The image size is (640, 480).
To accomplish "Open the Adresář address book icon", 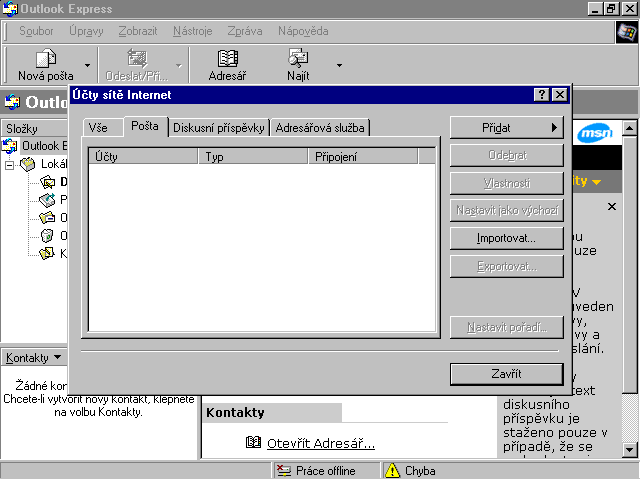I will click(x=227, y=58).
